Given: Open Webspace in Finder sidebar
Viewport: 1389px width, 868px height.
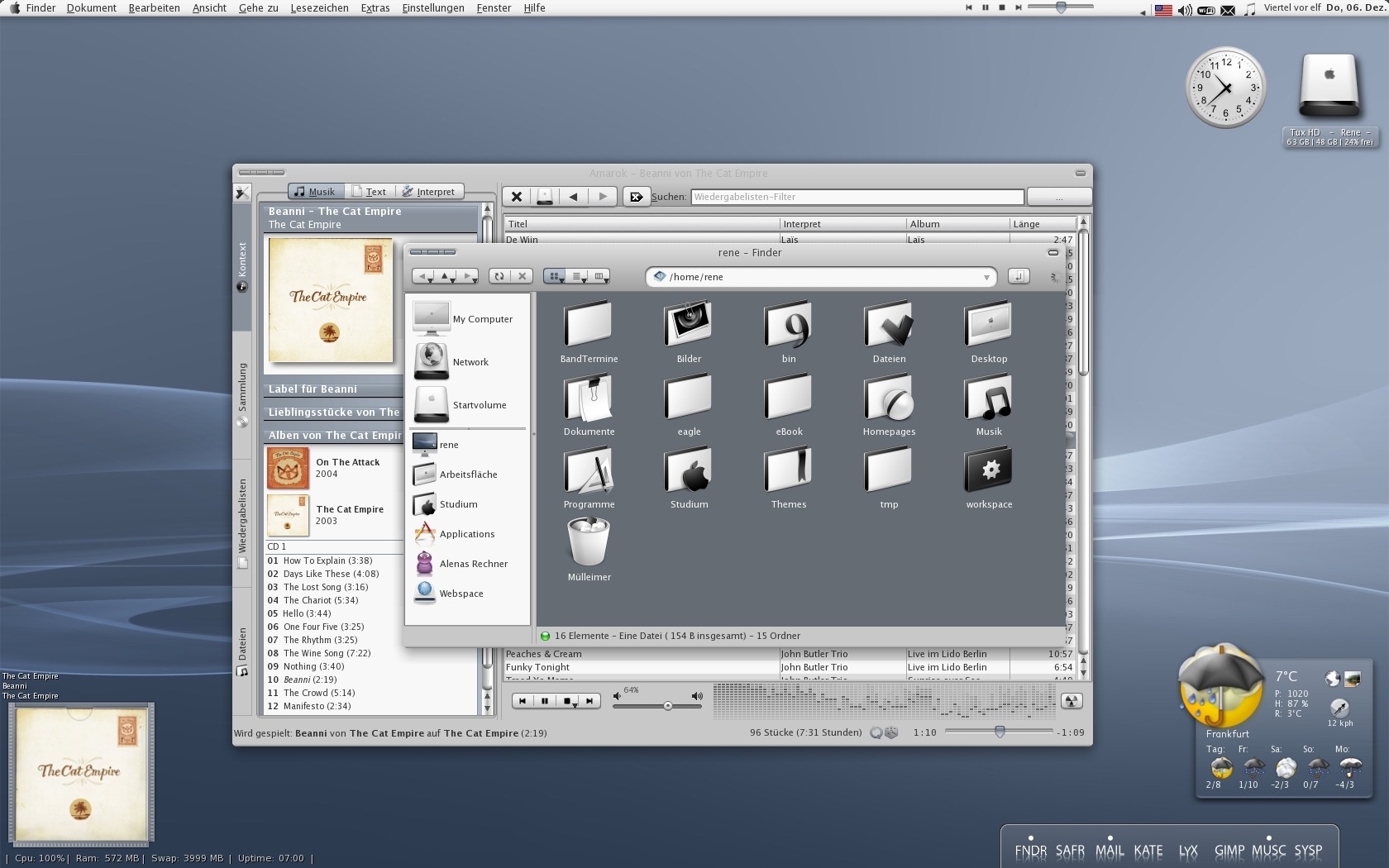Looking at the screenshot, I should coord(449,594).
